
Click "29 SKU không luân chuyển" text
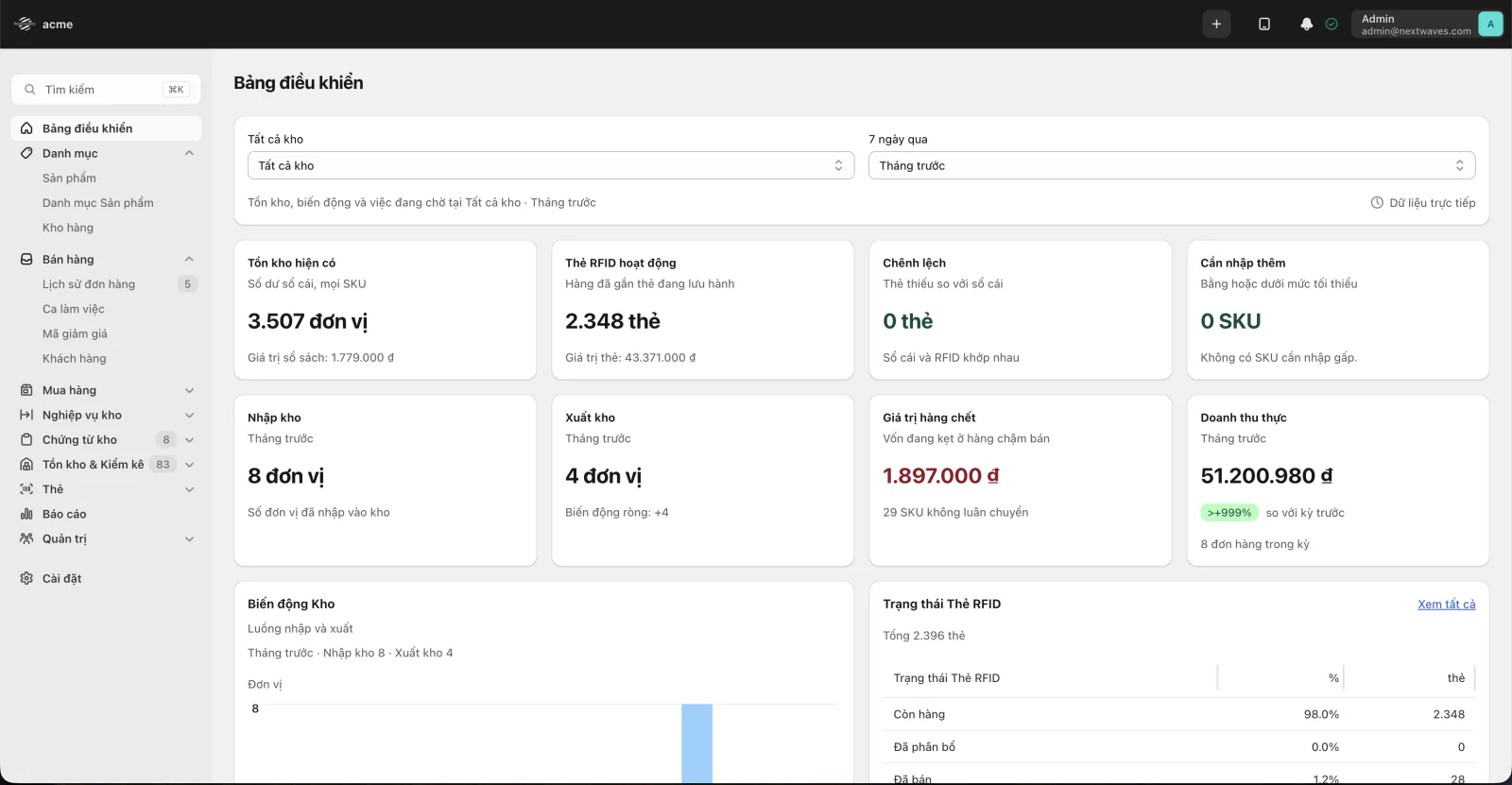click(955, 513)
